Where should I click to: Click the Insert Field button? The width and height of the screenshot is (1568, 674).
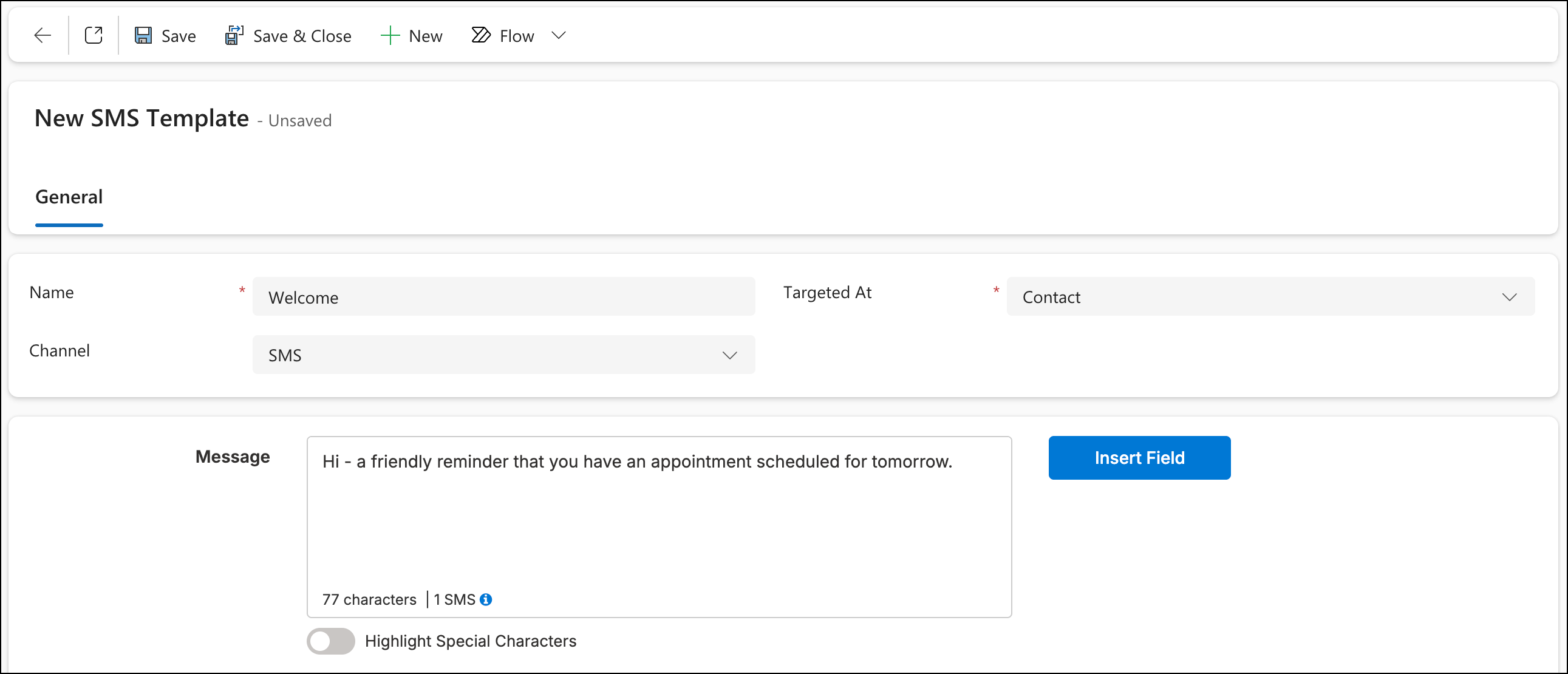(x=1139, y=458)
